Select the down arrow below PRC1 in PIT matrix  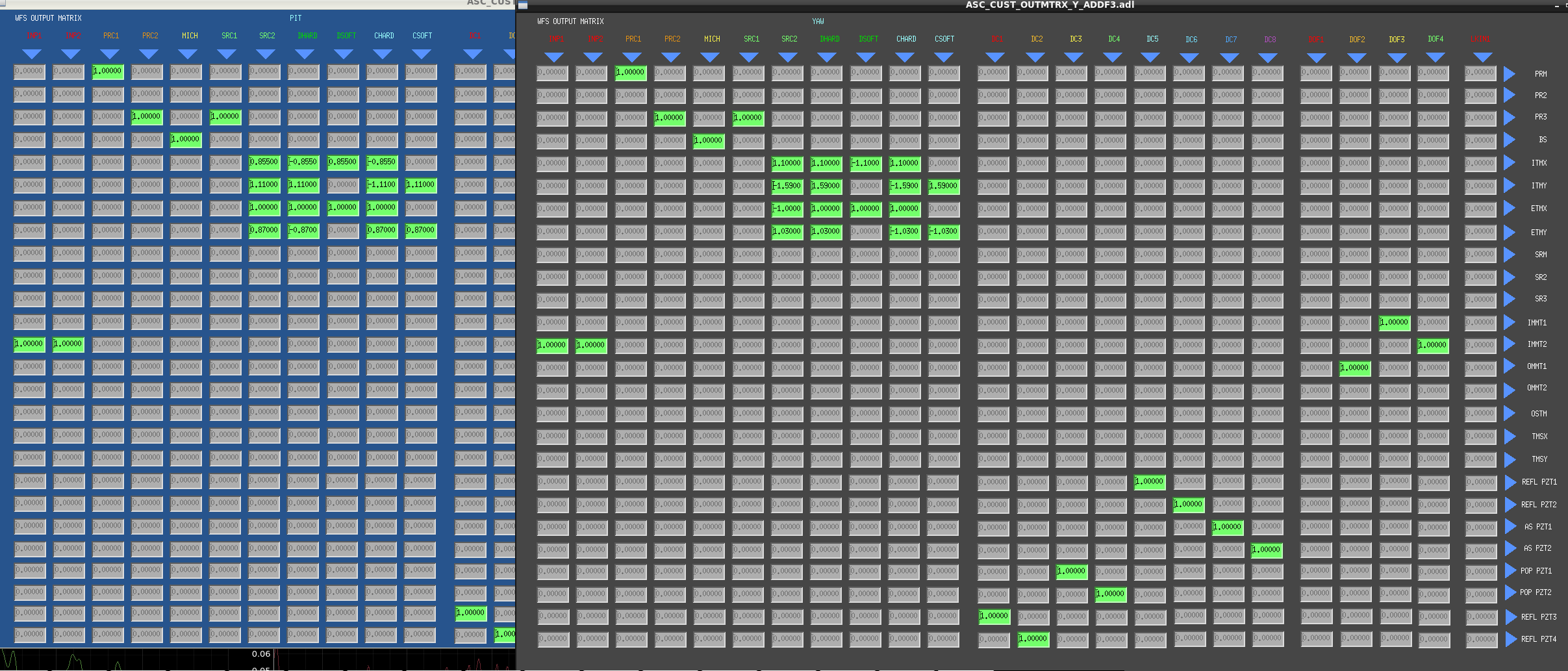110,54
